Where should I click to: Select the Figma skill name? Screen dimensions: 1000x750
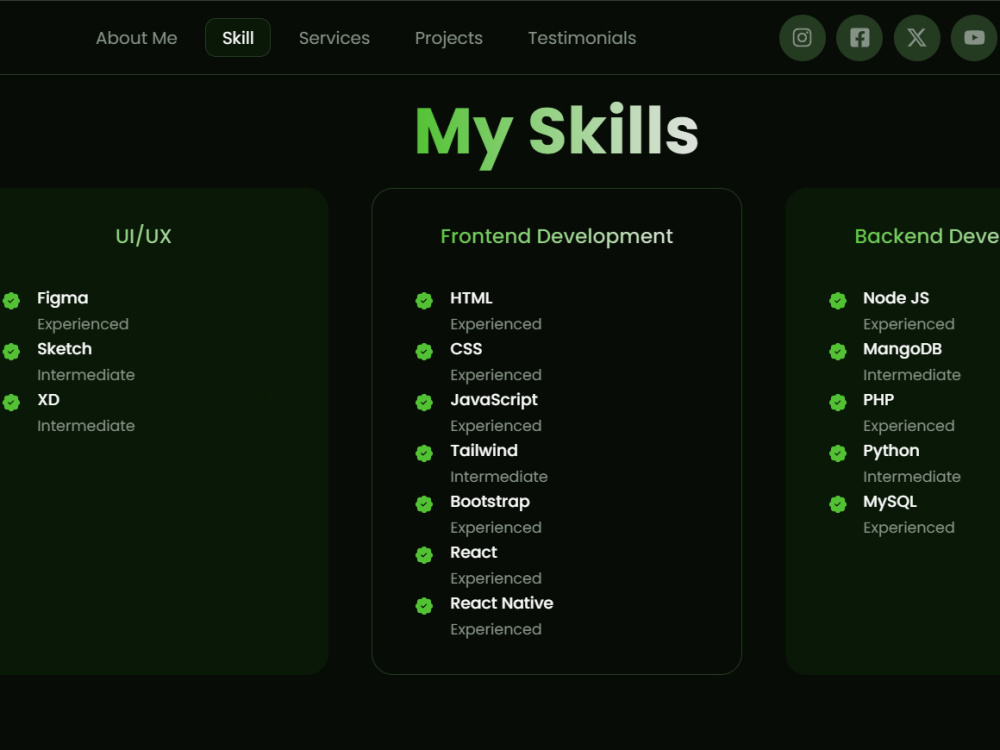click(62, 298)
